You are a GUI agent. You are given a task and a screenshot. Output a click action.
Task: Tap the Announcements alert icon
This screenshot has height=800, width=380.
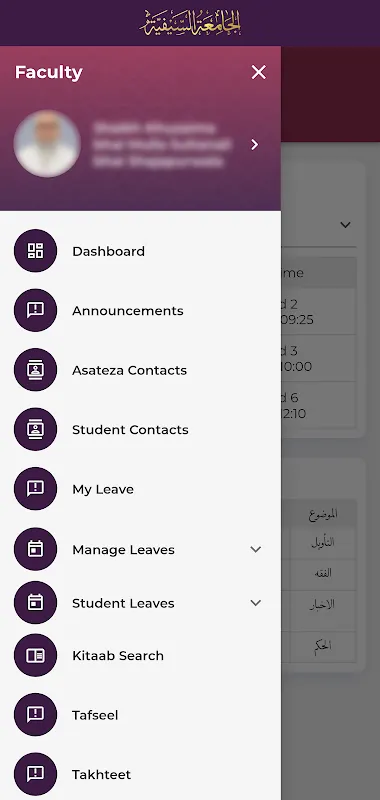pyautogui.click(x=36, y=310)
